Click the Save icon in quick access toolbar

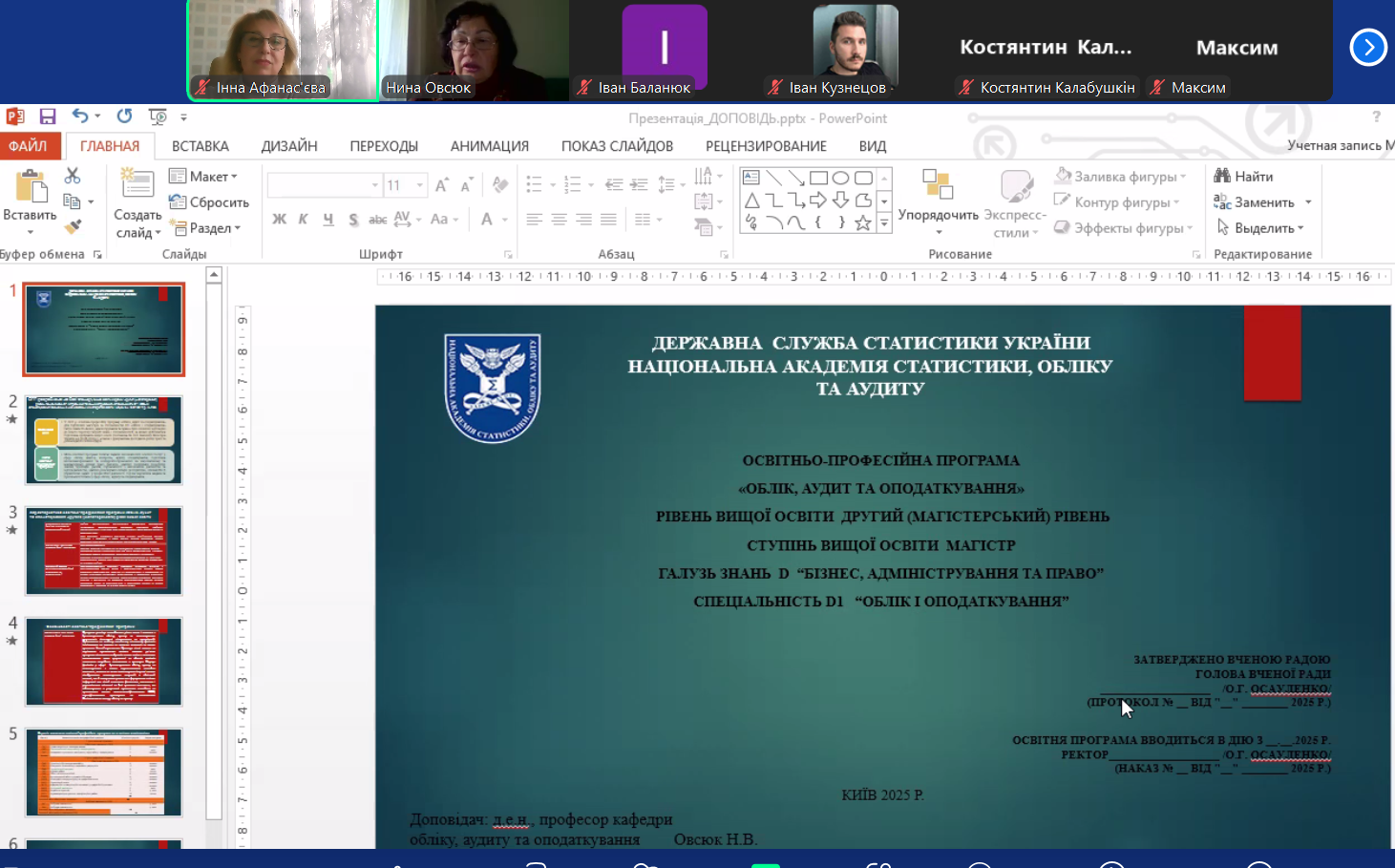pos(48,116)
